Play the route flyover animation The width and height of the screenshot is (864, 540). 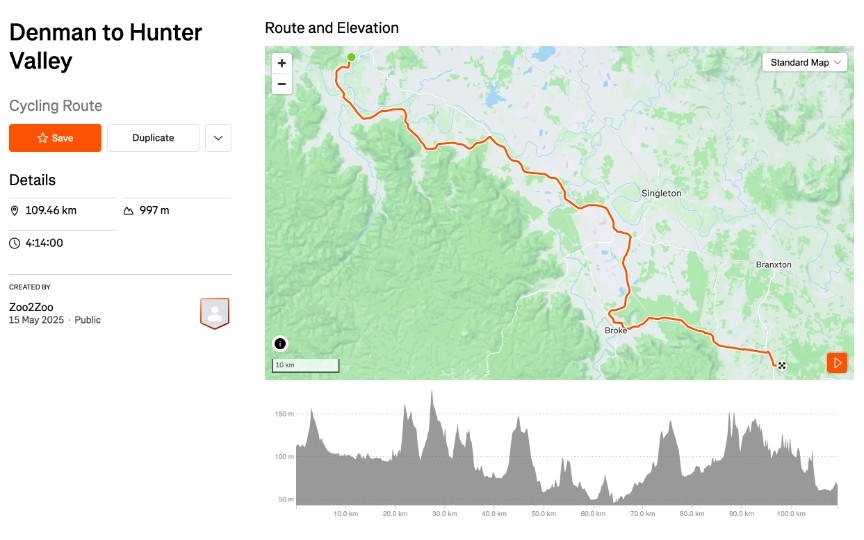tap(837, 362)
